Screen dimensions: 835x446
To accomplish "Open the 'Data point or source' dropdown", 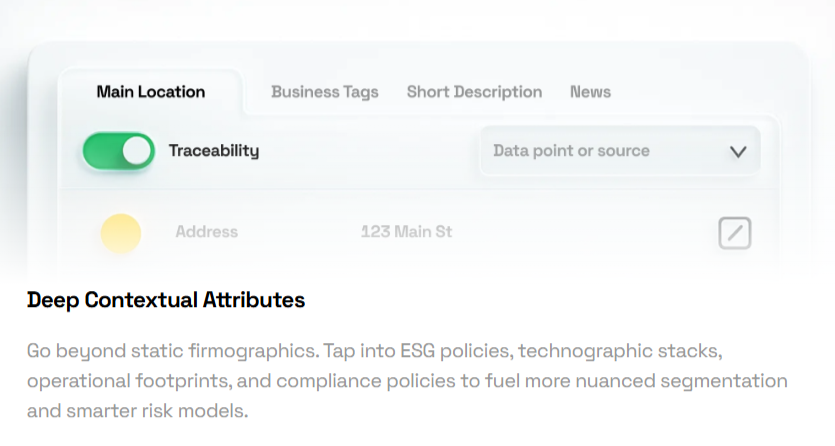I will click(620, 151).
